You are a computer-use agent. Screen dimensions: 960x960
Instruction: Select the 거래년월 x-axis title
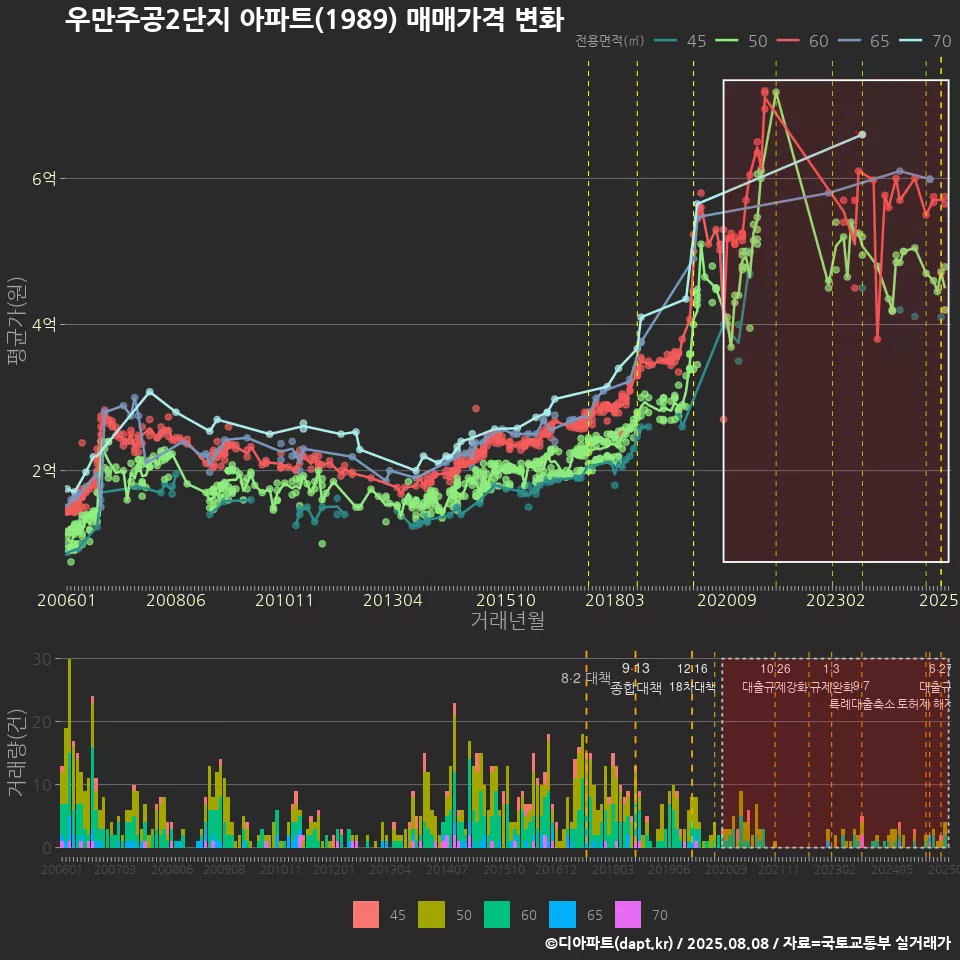click(x=508, y=620)
